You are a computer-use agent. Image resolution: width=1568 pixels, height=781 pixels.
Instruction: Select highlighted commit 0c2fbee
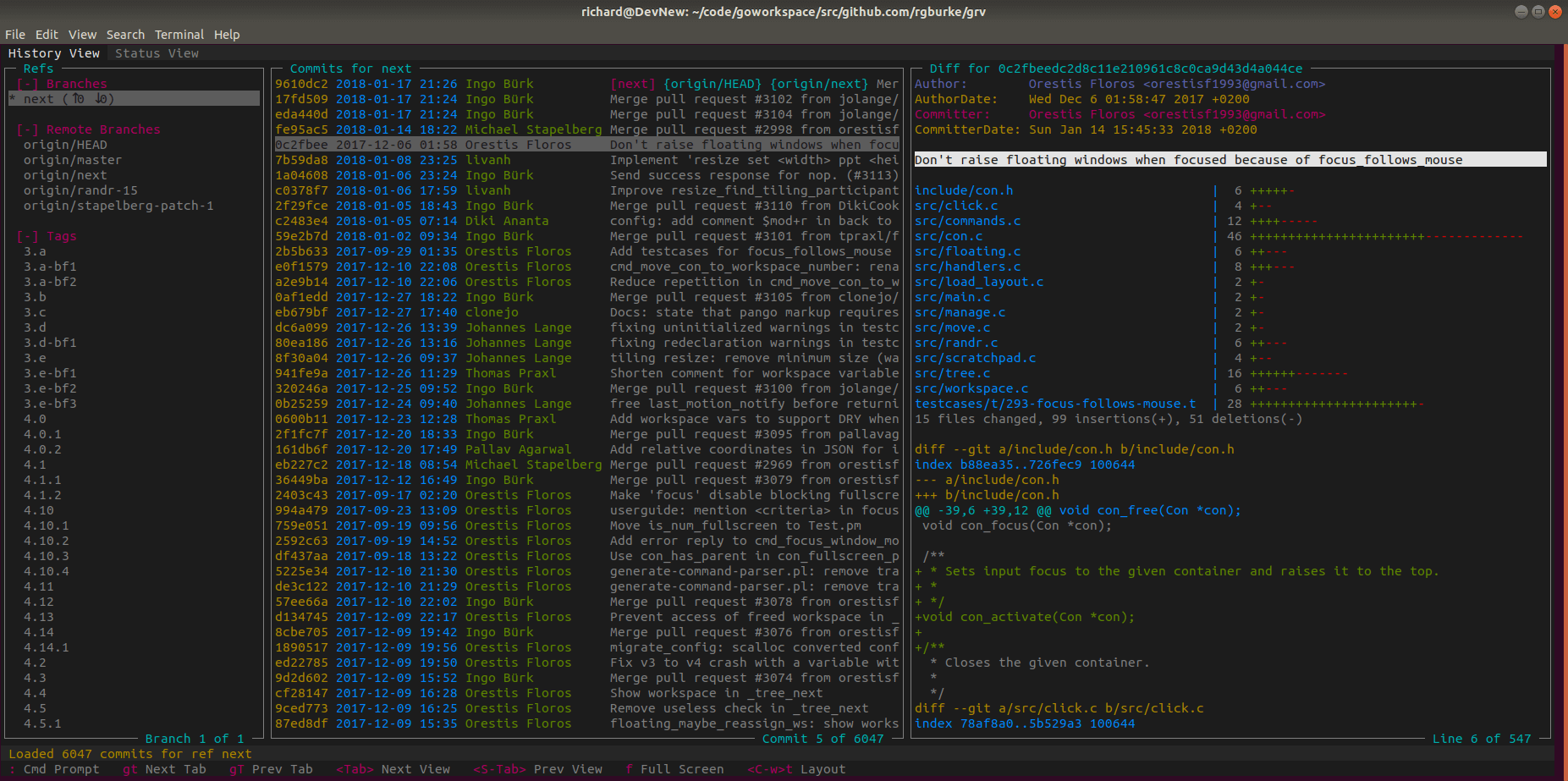tap(586, 145)
